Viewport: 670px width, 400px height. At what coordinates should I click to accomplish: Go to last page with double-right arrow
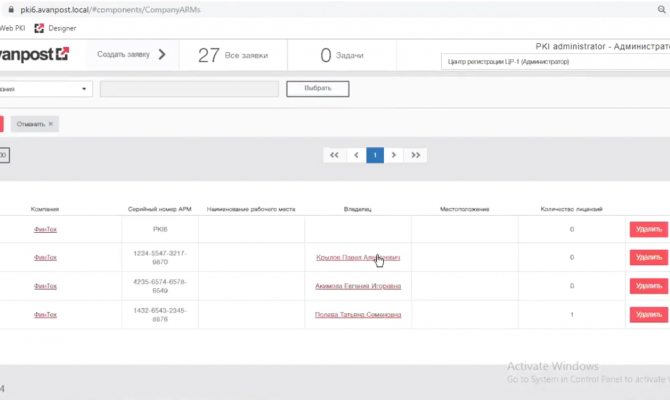[x=415, y=155]
